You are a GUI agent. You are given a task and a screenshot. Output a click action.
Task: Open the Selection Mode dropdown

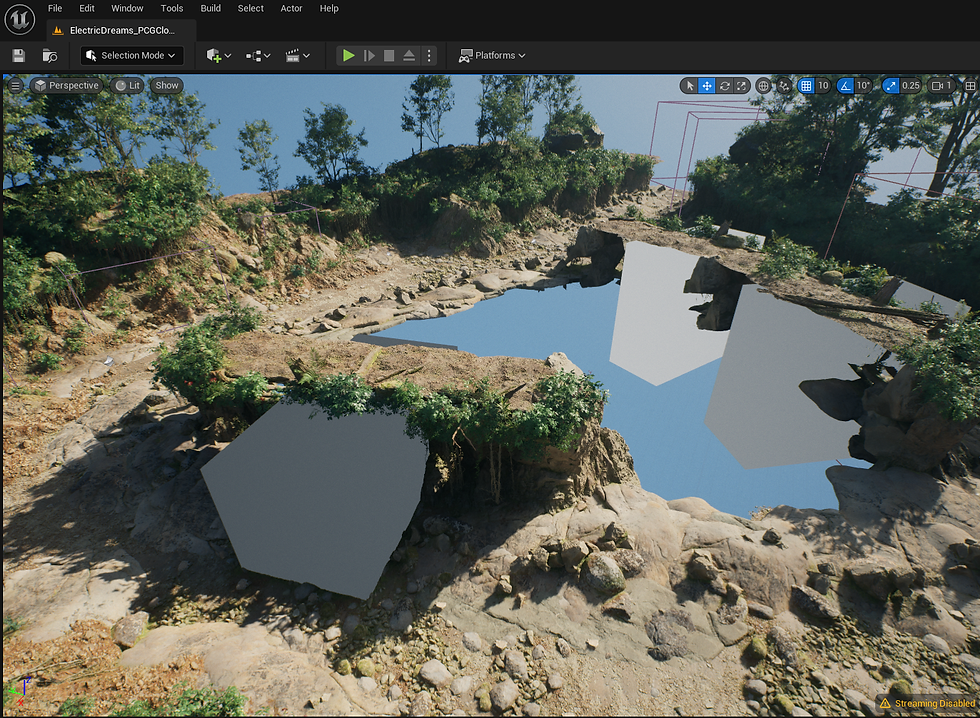coord(131,56)
